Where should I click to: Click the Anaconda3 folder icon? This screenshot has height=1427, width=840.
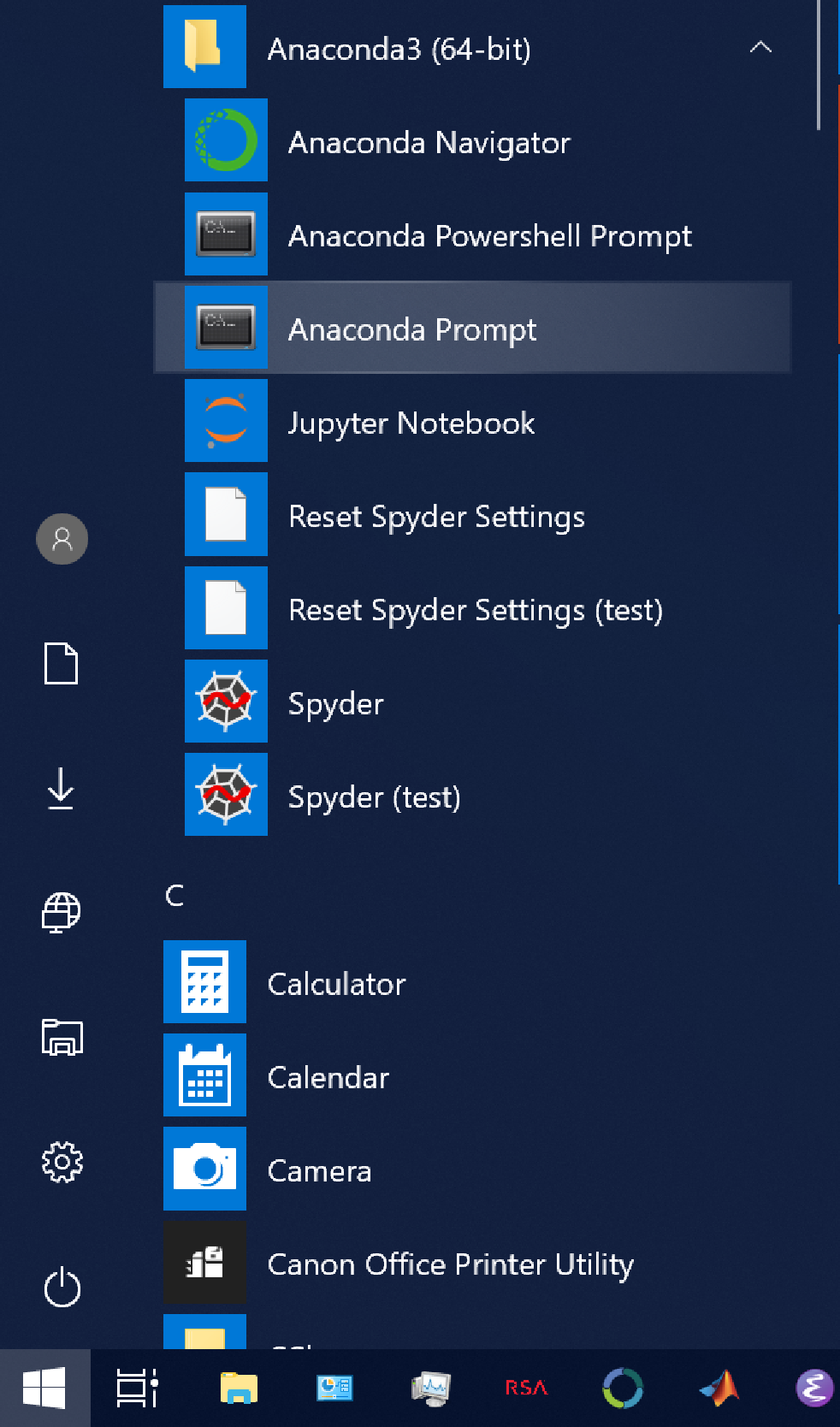pos(204,47)
